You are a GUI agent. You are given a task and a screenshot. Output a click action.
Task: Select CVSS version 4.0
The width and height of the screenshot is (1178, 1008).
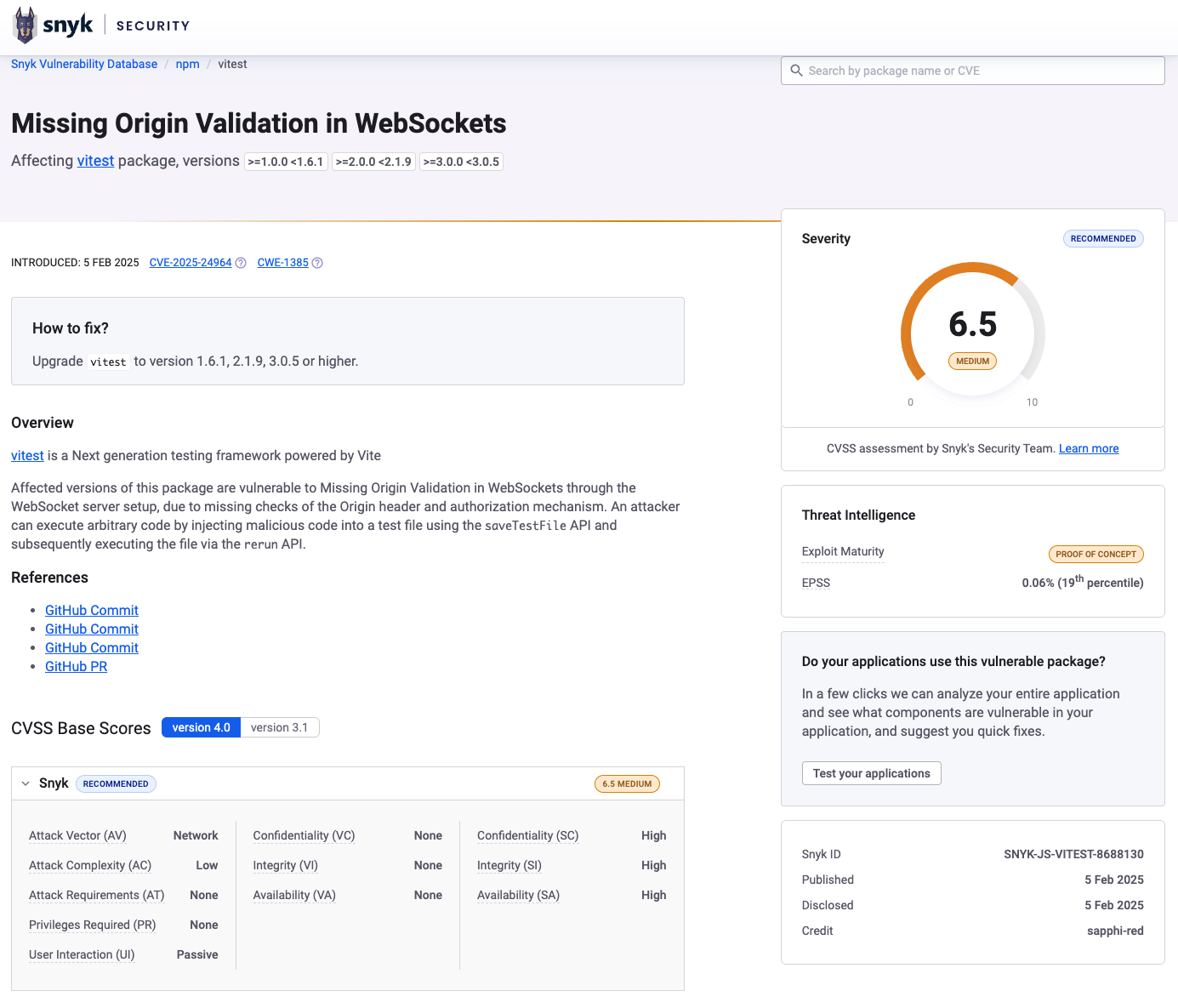[x=201, y=727]
